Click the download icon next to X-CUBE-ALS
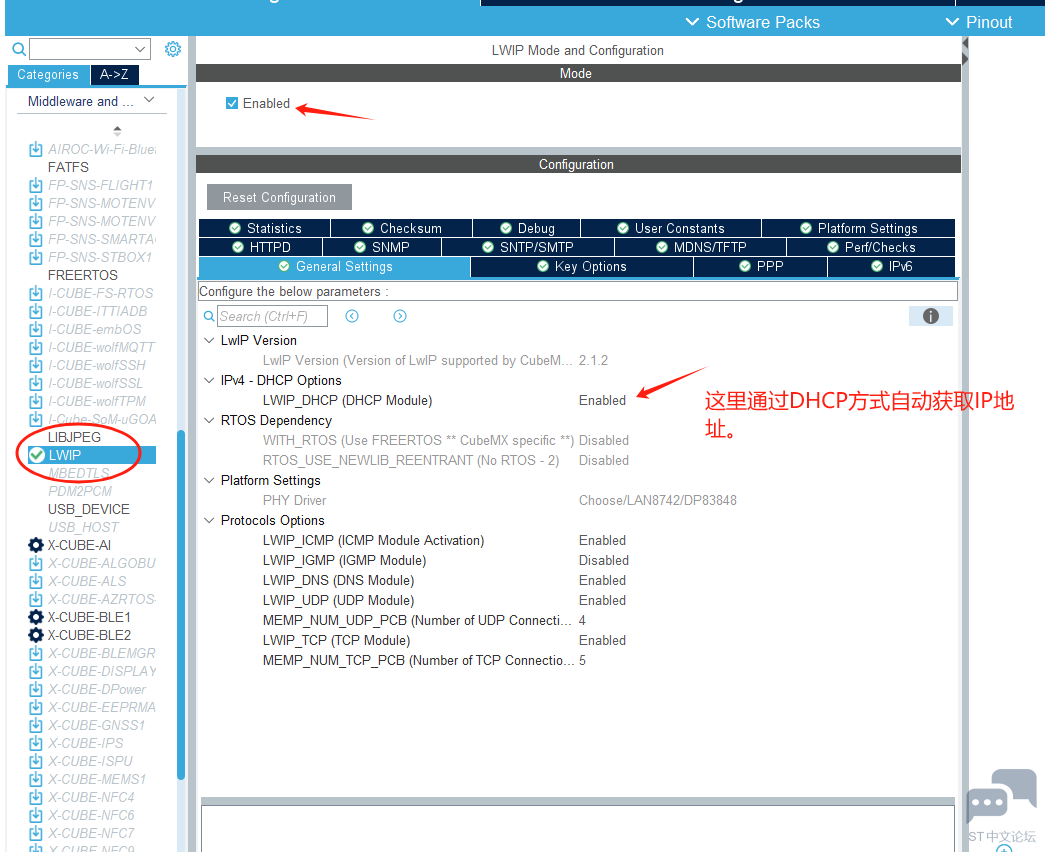 (35, 581)
